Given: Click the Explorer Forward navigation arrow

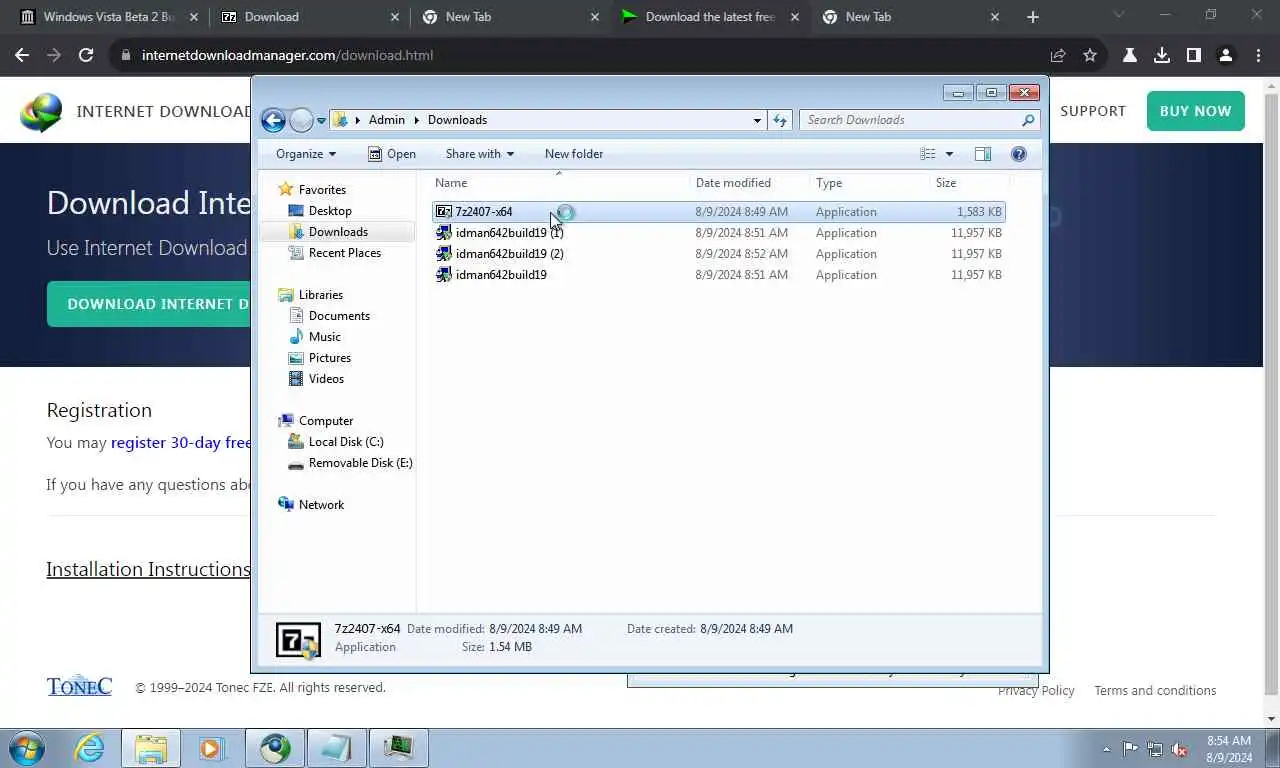Looking at the screenshot, I should pos(301,120).
